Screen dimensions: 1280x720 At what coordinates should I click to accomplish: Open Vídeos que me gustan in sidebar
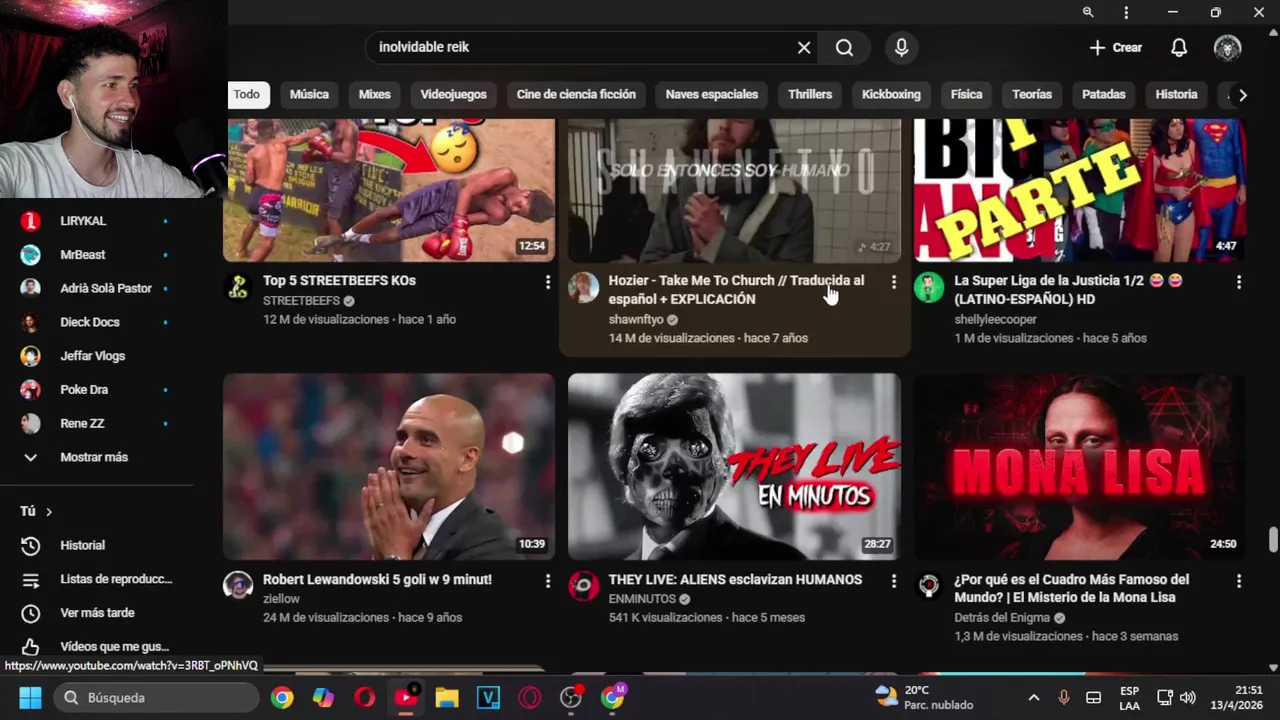coord(96,647)
